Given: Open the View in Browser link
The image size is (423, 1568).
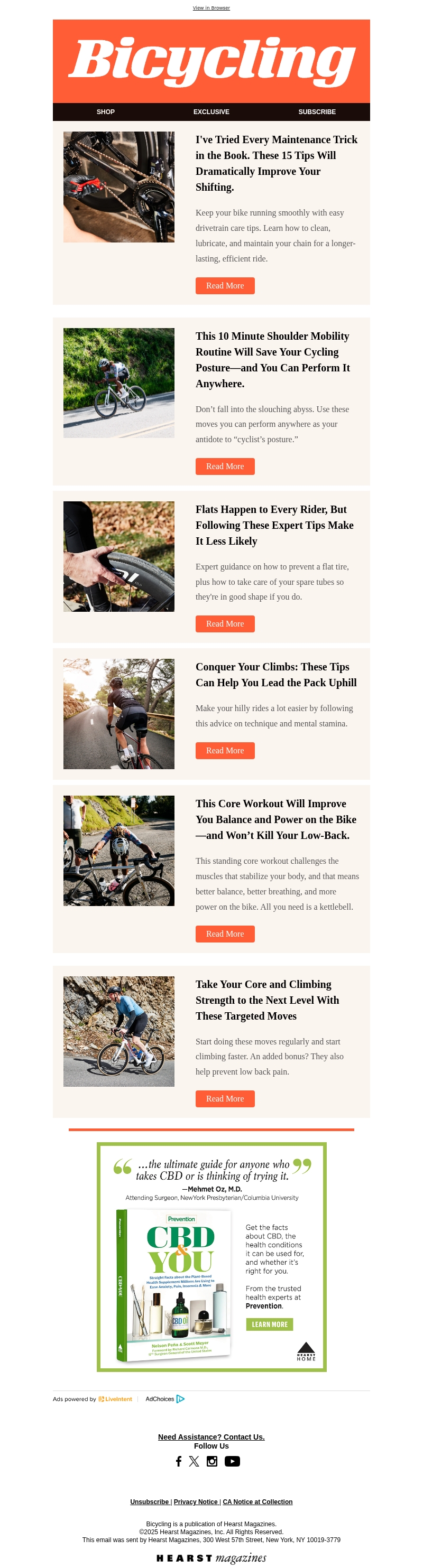Looking at the screenshot, I should [212, 8].
